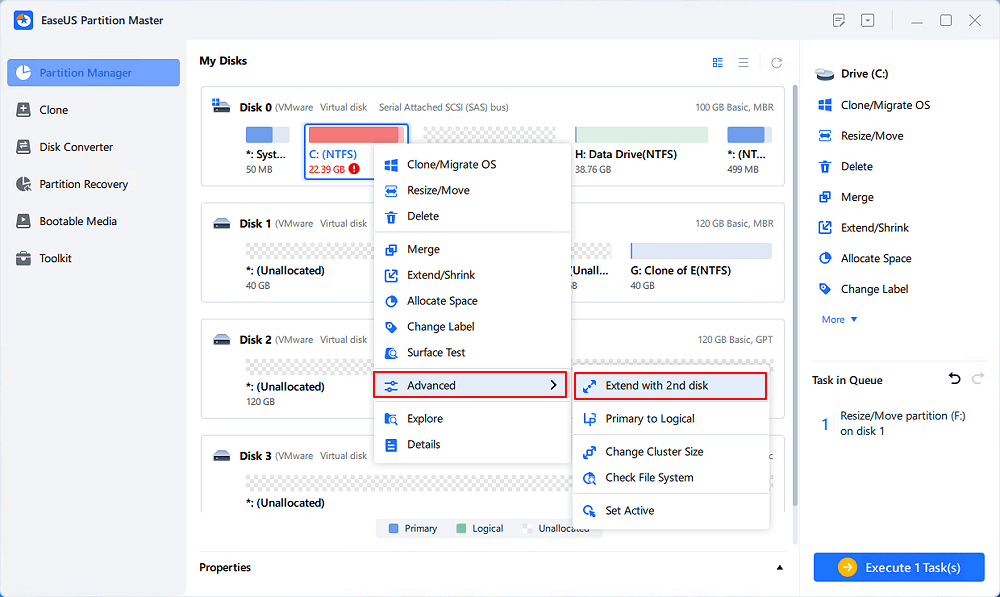Select Partition Recovery in the sidebar

(x=84, y=184)
